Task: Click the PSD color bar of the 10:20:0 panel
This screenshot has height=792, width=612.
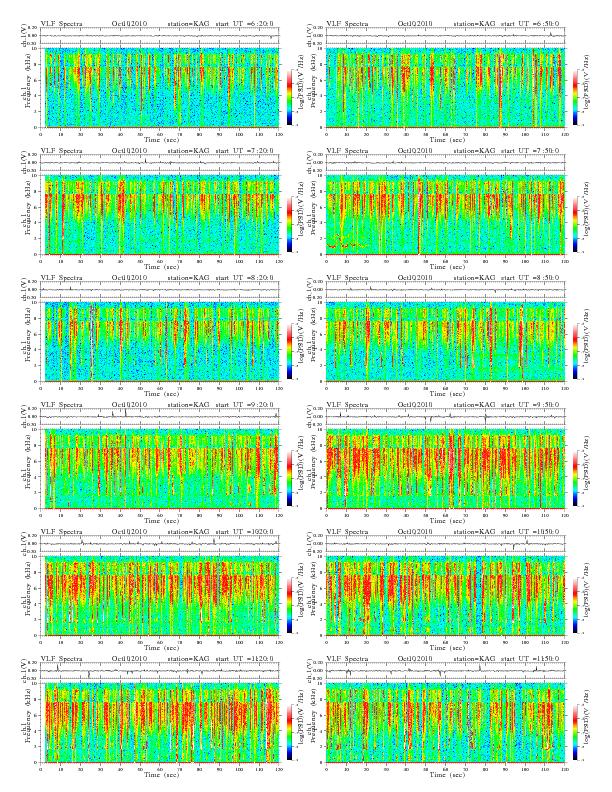Action: [x=289, y=605]
